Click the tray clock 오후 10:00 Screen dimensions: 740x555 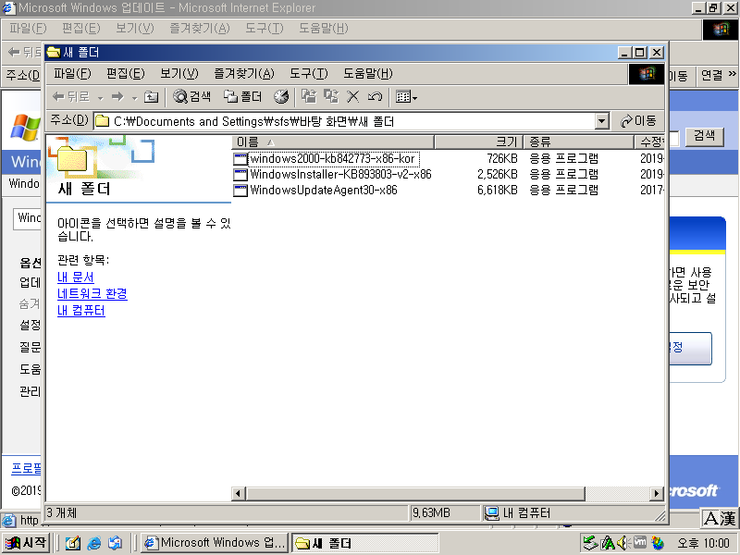[x=704, y=543]
